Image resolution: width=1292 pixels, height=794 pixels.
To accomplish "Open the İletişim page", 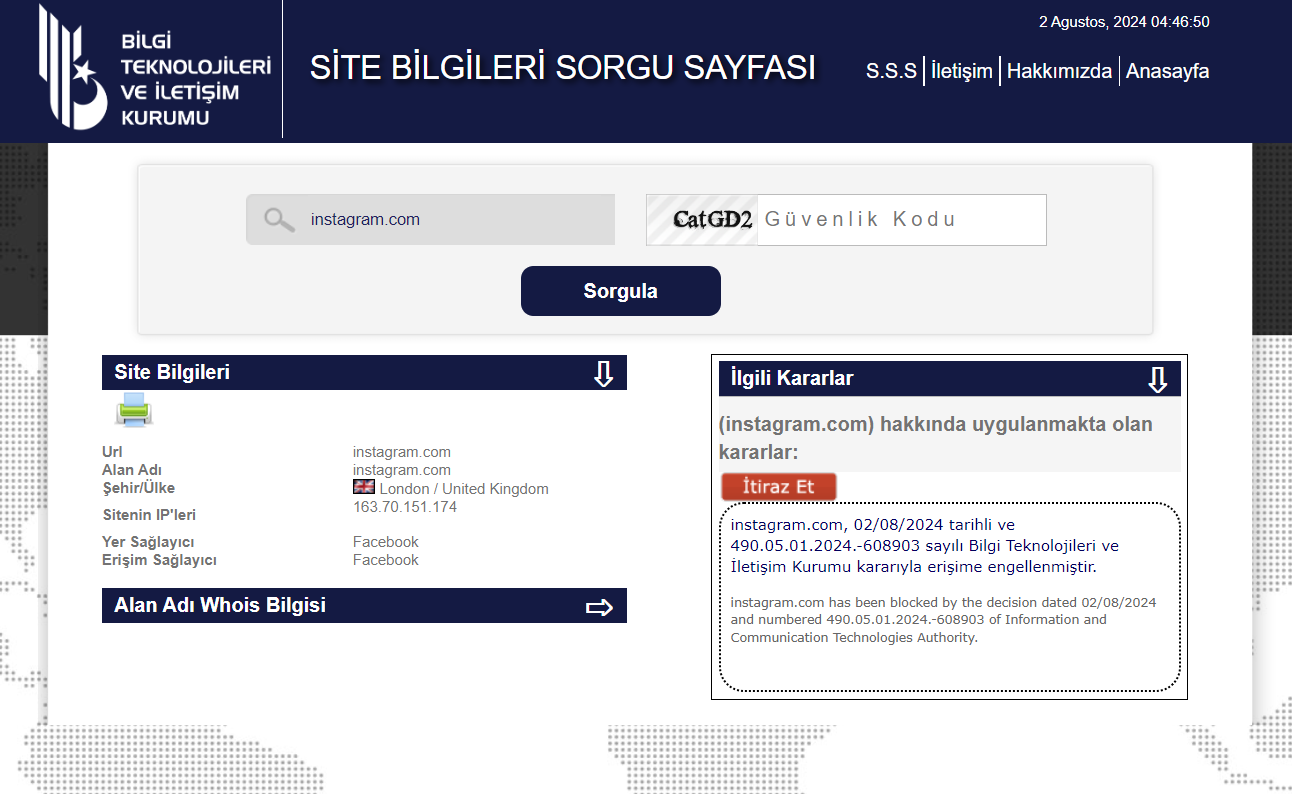I will pos(962,71).
